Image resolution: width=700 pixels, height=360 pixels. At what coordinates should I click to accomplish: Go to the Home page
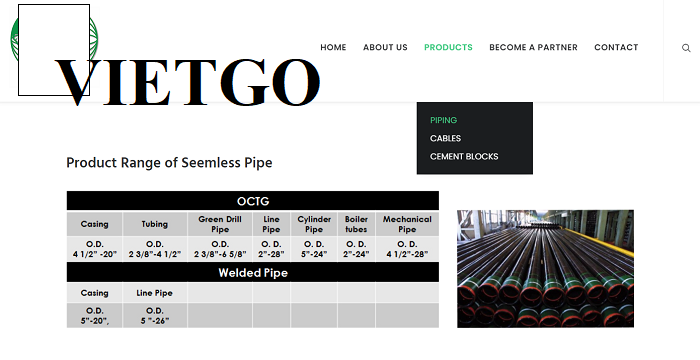pos(333,47)
